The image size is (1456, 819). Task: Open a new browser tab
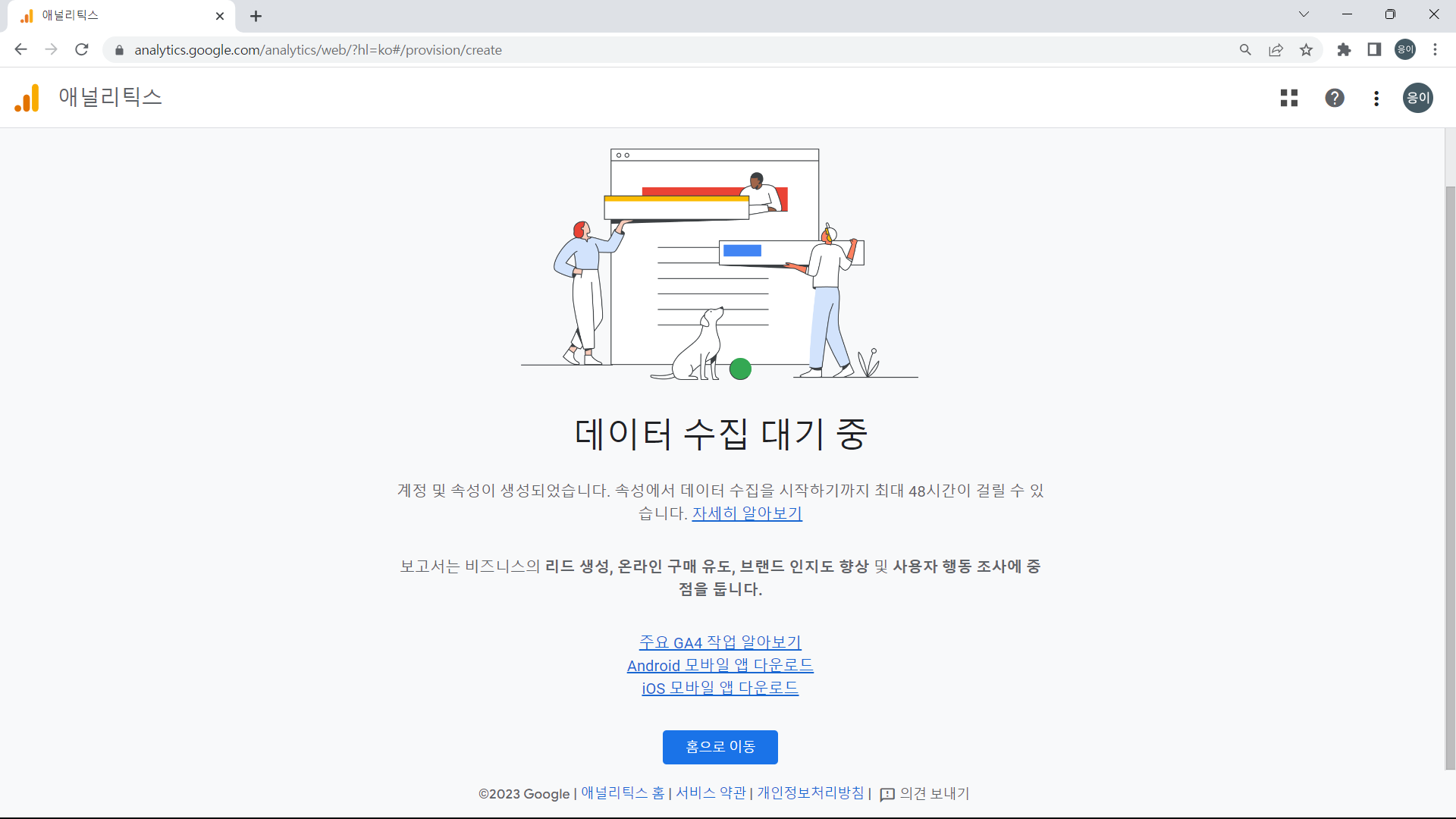[x=256, y=16]
